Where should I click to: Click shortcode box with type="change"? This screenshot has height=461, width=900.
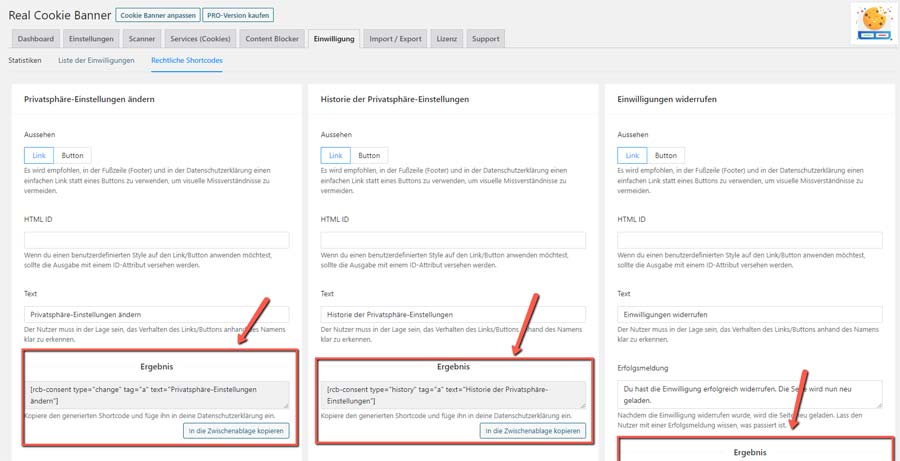click(x=157, y=395)
